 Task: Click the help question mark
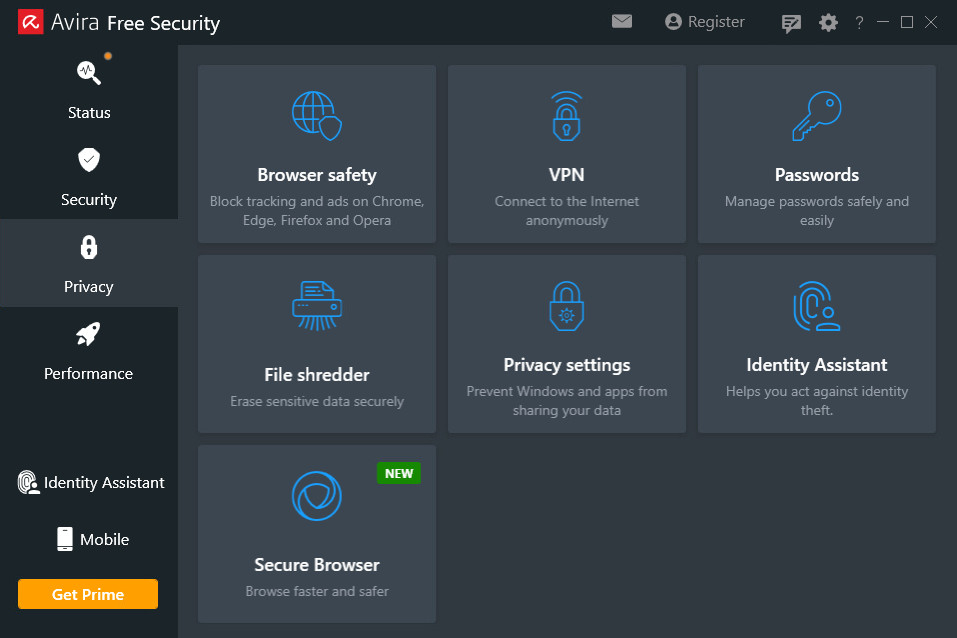859,23
